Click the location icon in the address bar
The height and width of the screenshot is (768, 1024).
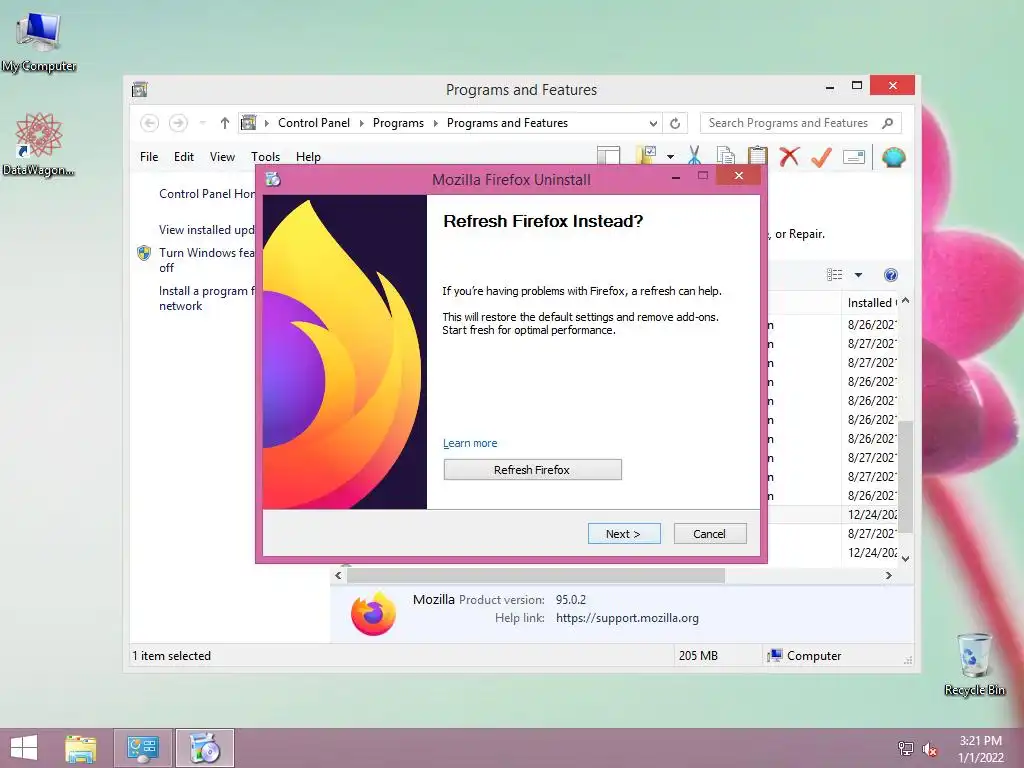249,123
